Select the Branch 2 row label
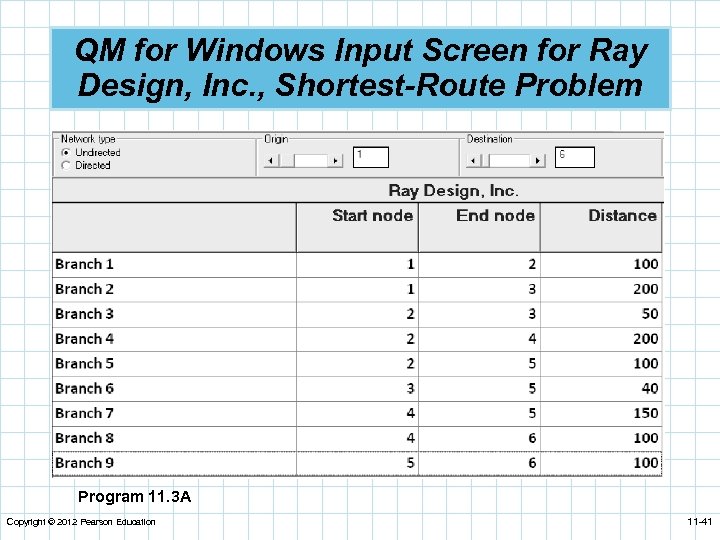 [x=174, y=289]
